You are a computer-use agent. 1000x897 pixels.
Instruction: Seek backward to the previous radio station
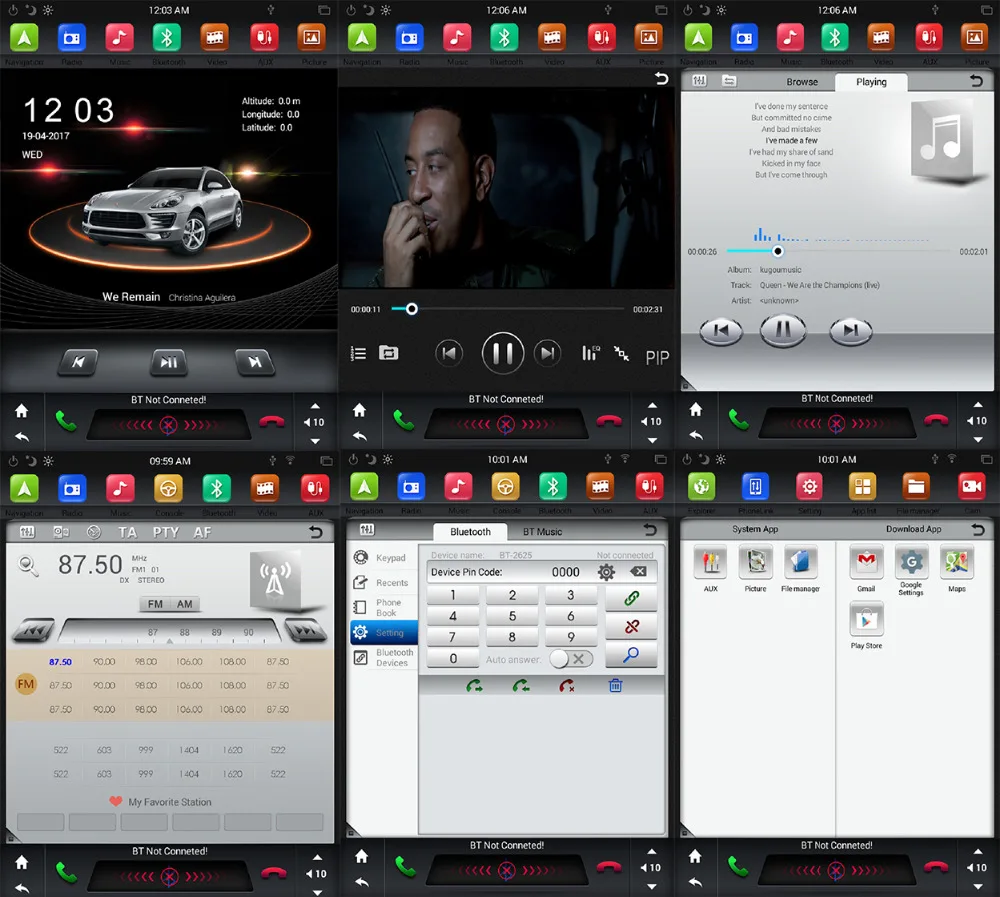point(34,630)
